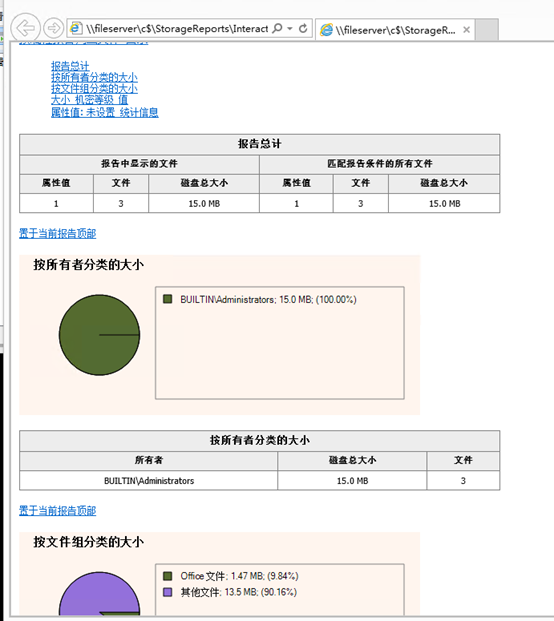
Task: Click first 置于当前报告顶部 link below summary table
Action: pos(57,233)
